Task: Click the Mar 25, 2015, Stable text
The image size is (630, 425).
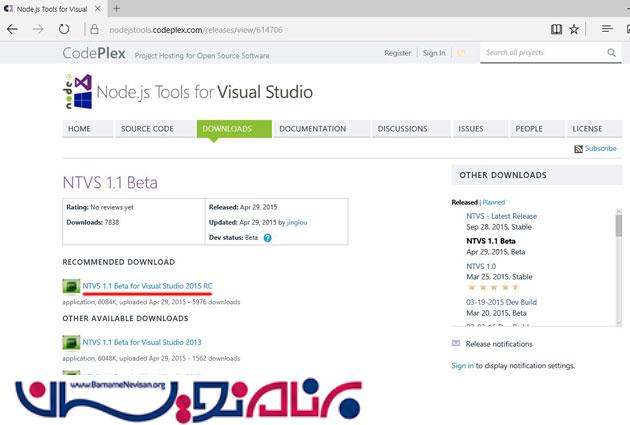Action: (x=499, y=277)
